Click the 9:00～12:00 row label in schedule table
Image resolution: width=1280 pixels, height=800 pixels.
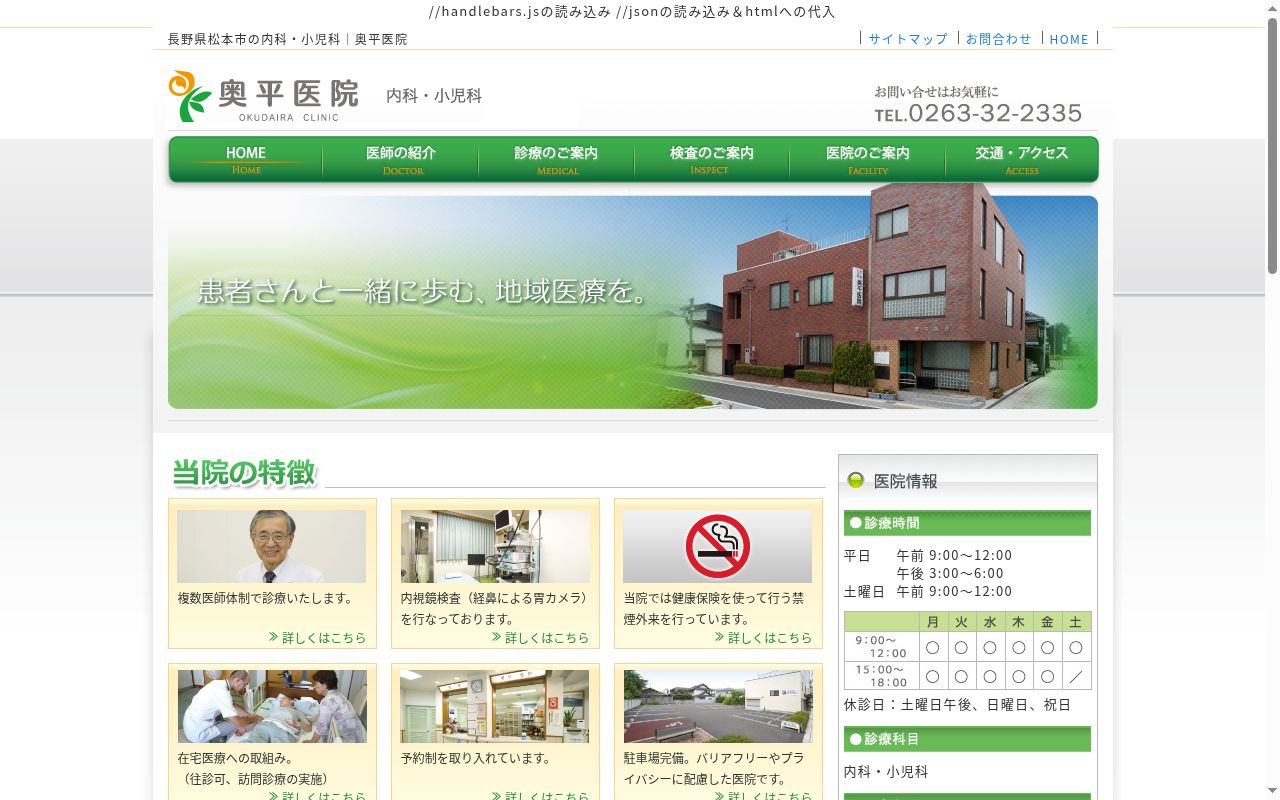coord(881,646)
